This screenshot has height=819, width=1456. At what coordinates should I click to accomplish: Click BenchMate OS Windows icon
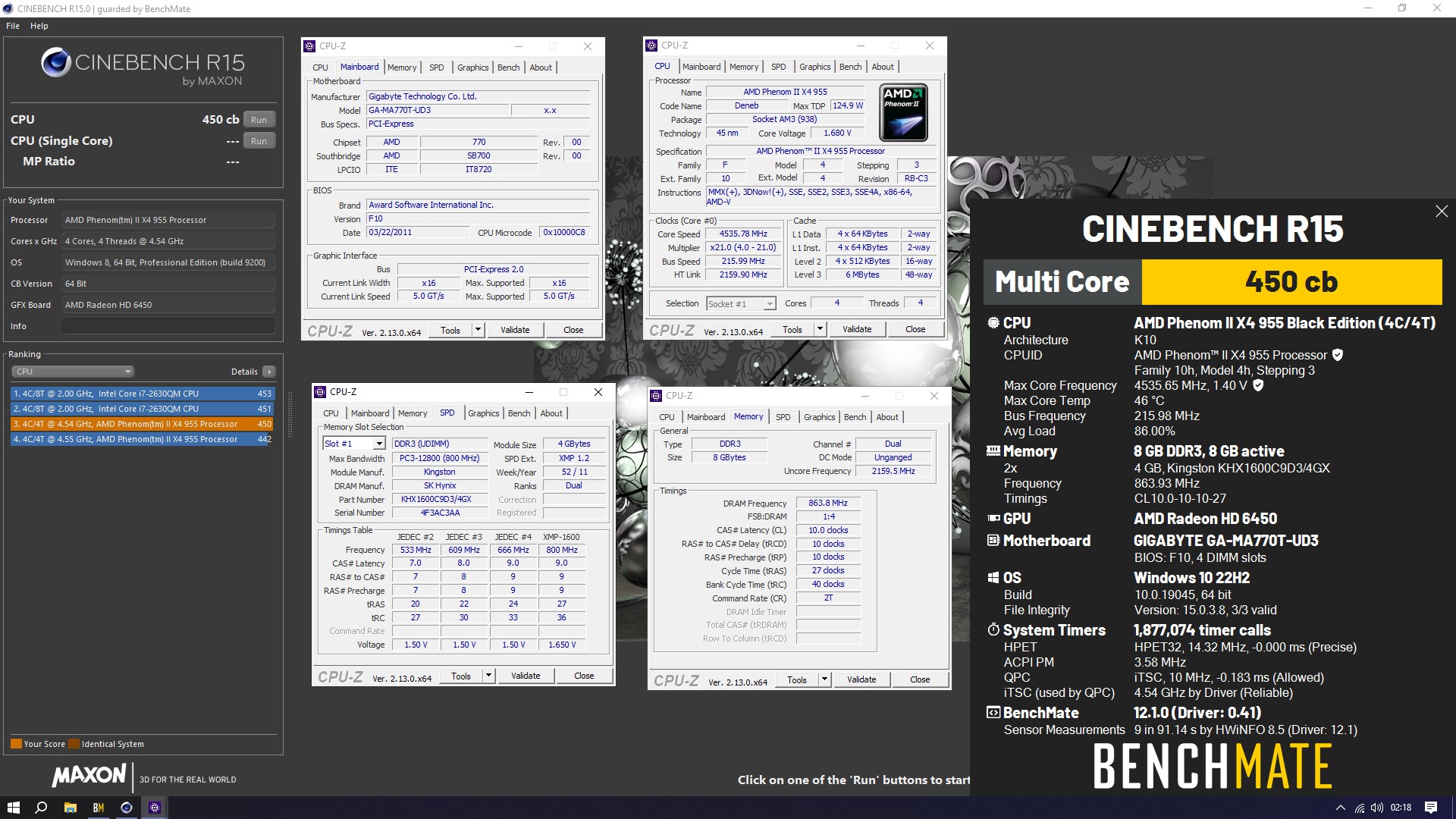(x=993, y=578)
